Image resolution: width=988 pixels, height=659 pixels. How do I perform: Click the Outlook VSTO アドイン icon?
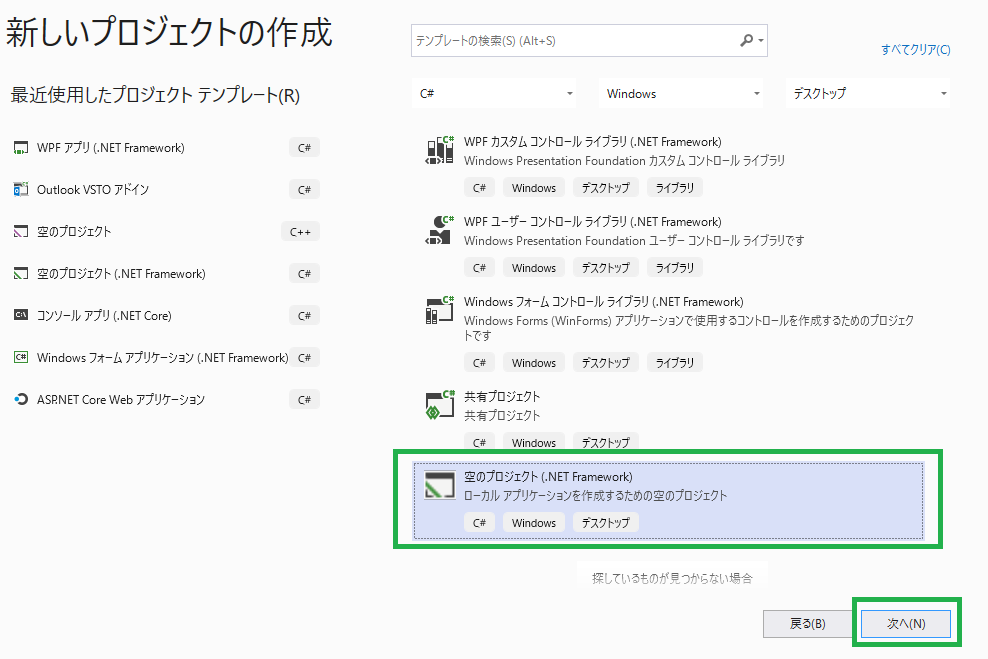21,190
